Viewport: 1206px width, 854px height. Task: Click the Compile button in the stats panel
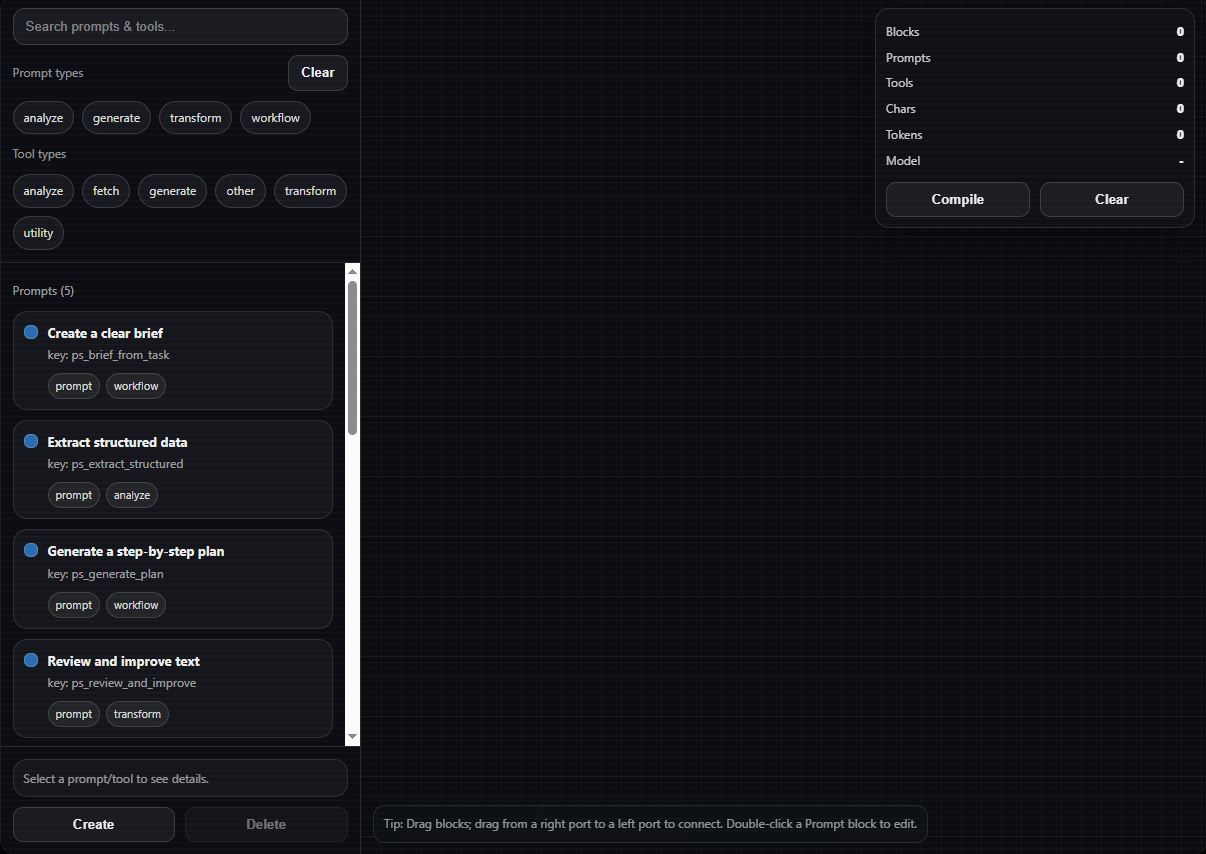(x=957, y=199)
